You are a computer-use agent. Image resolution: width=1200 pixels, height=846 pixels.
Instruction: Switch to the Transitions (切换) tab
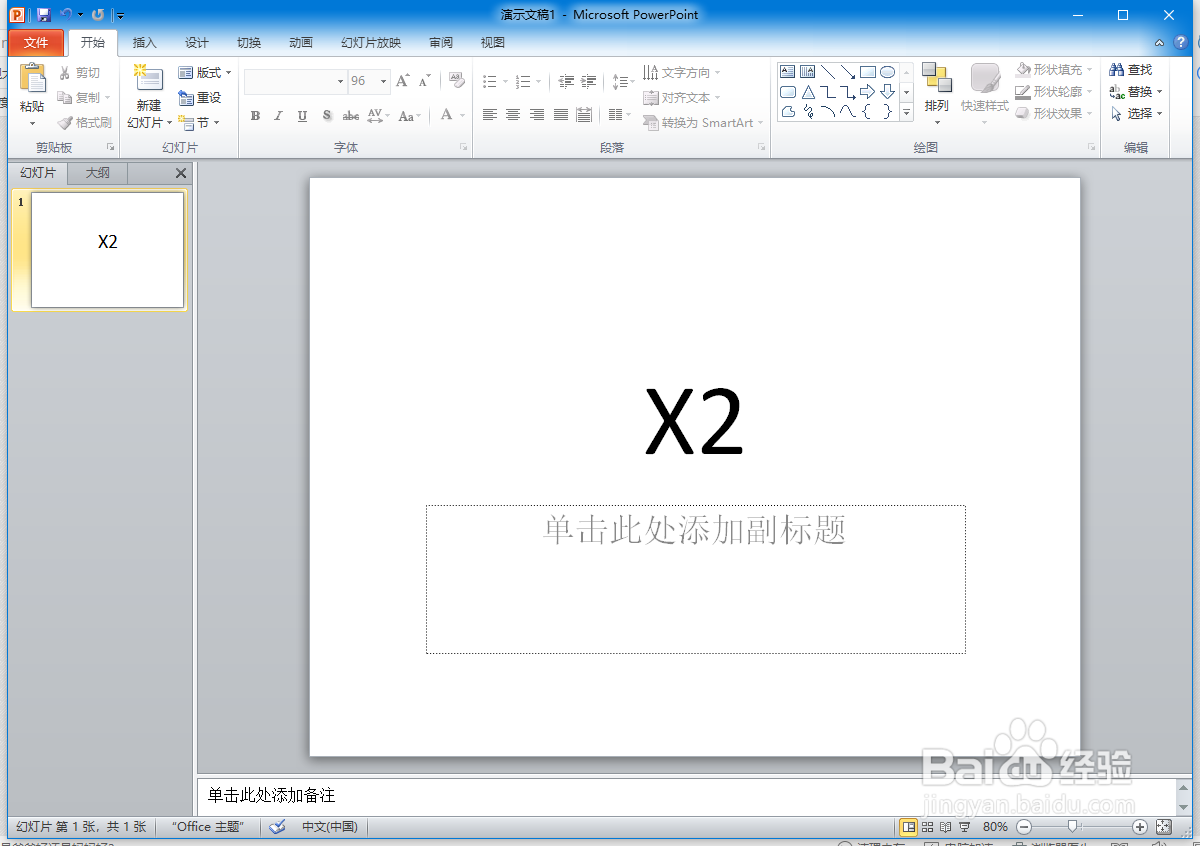(x=249, y=43)
